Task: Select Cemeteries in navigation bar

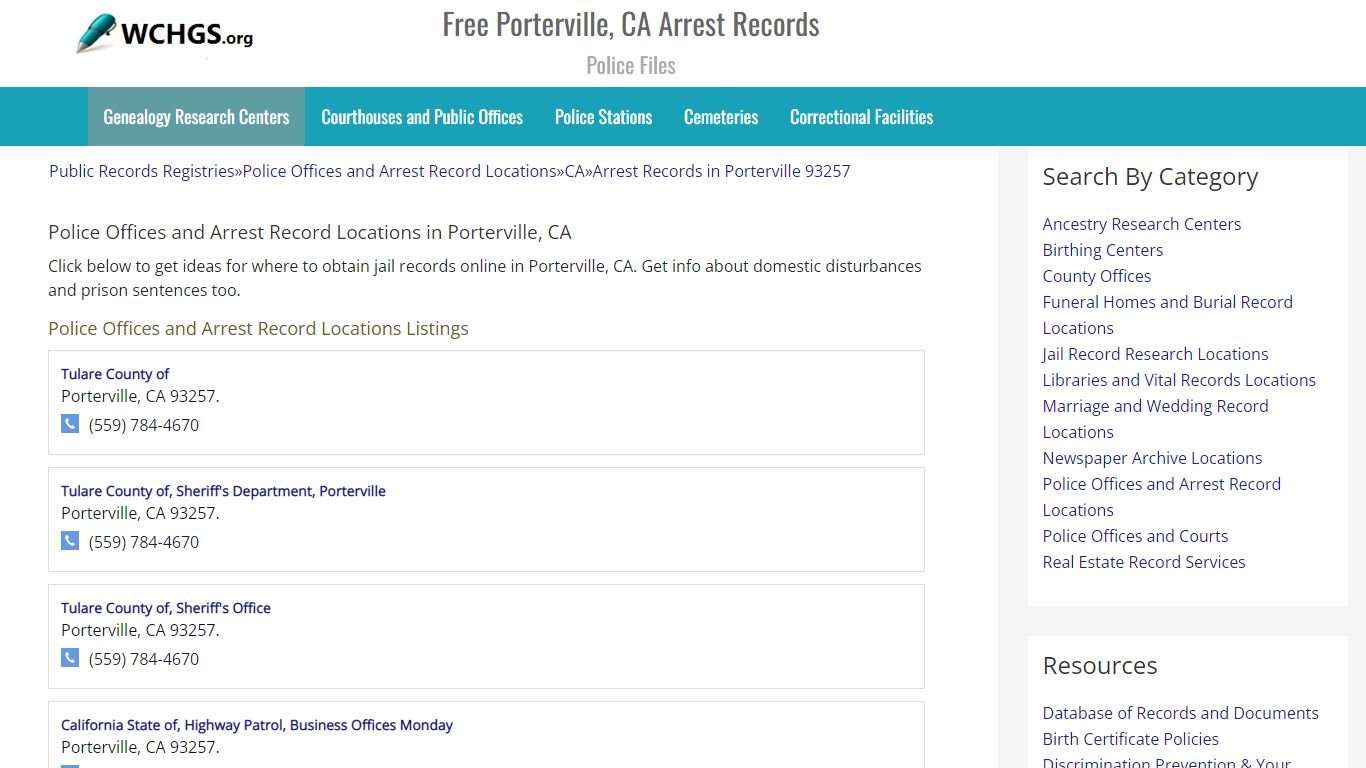Action: [721, 117]
